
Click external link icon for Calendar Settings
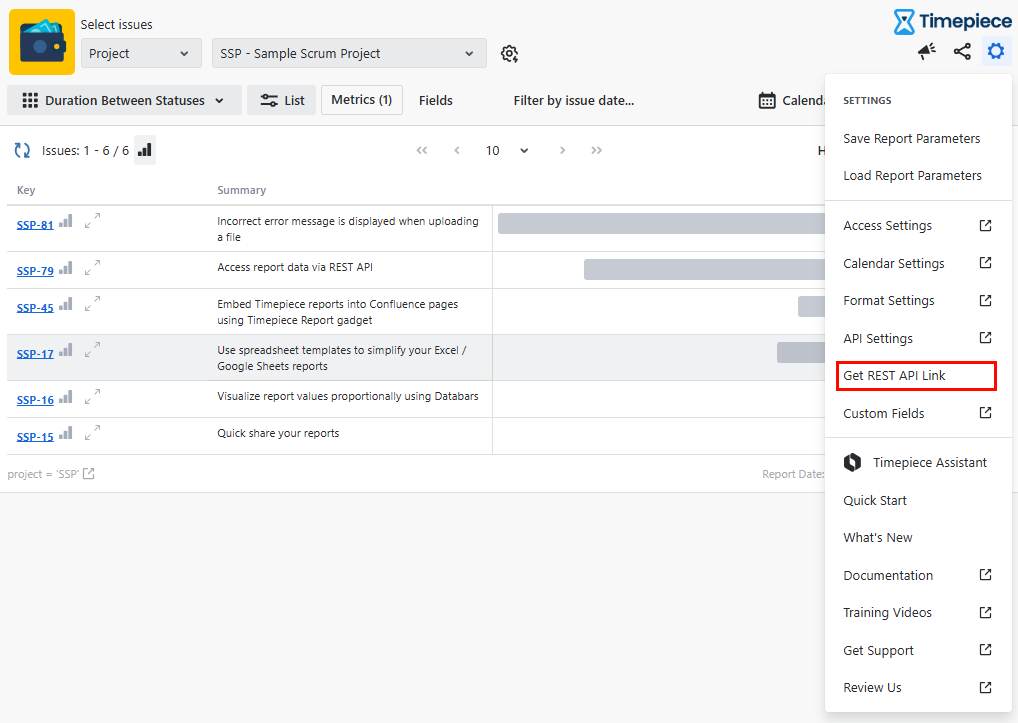pos(986,263)
